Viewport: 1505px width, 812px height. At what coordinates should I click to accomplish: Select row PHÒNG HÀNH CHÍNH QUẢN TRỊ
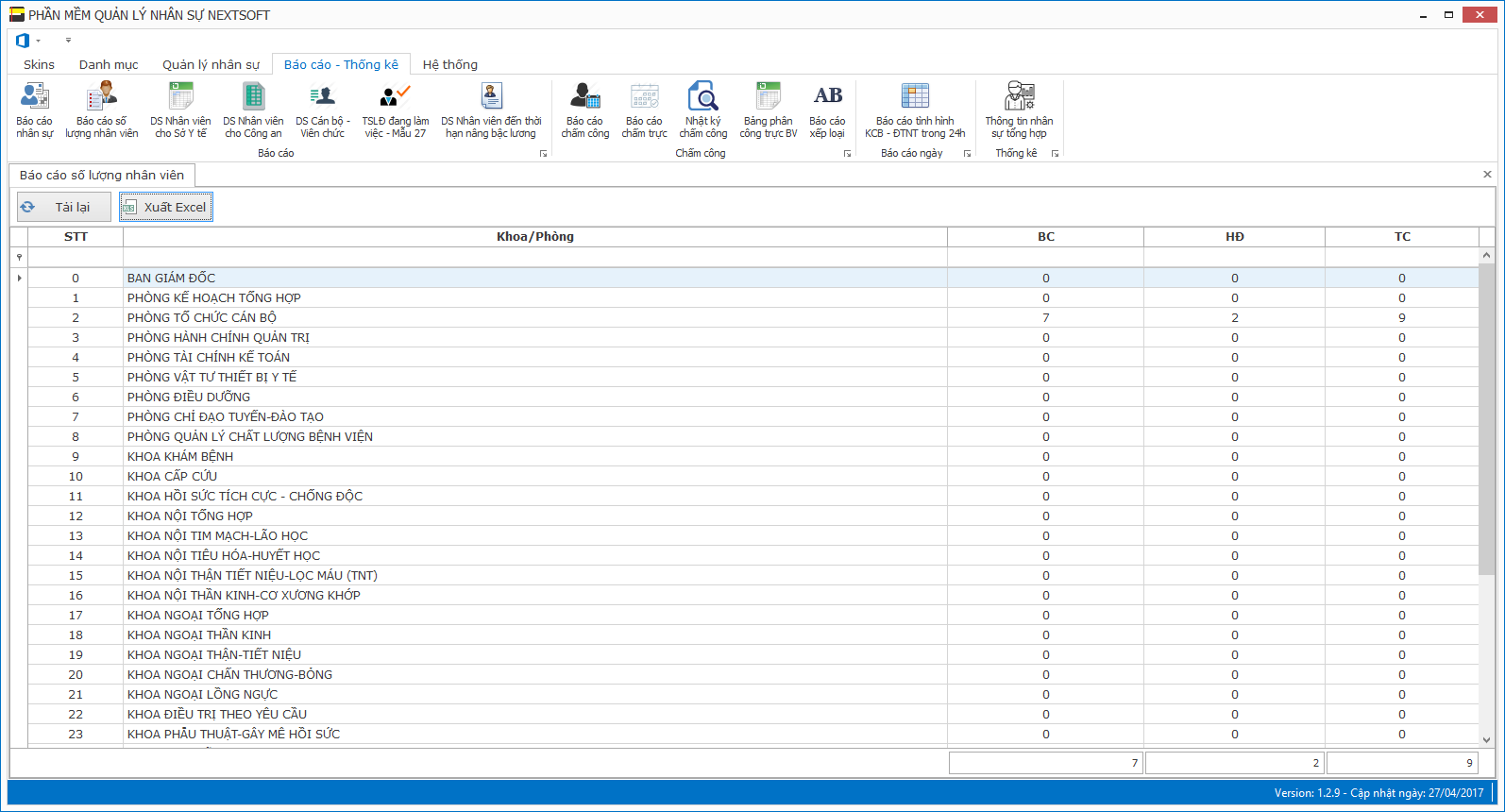click(x=753, y=337)
